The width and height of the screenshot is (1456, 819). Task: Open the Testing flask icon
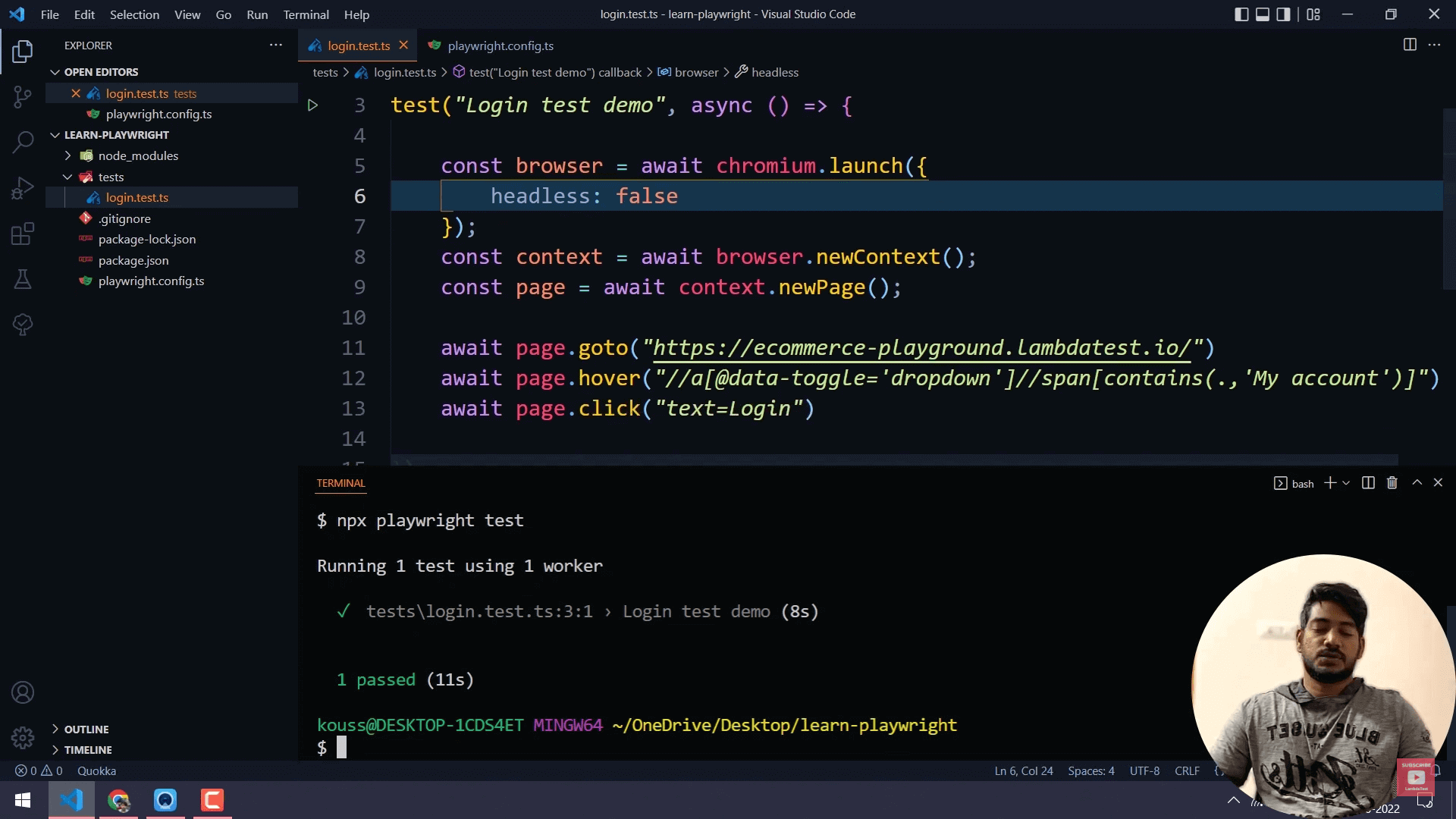23,279
